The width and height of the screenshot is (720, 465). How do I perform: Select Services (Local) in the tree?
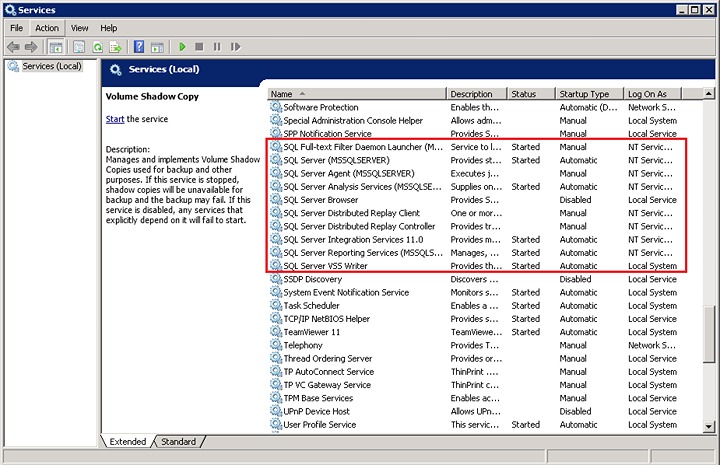tap(51, 67)
